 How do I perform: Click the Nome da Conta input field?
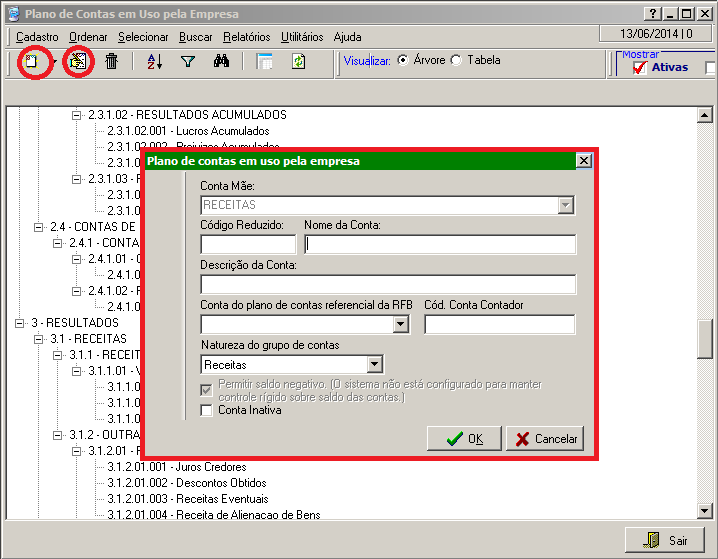click(x=440, y=245)
